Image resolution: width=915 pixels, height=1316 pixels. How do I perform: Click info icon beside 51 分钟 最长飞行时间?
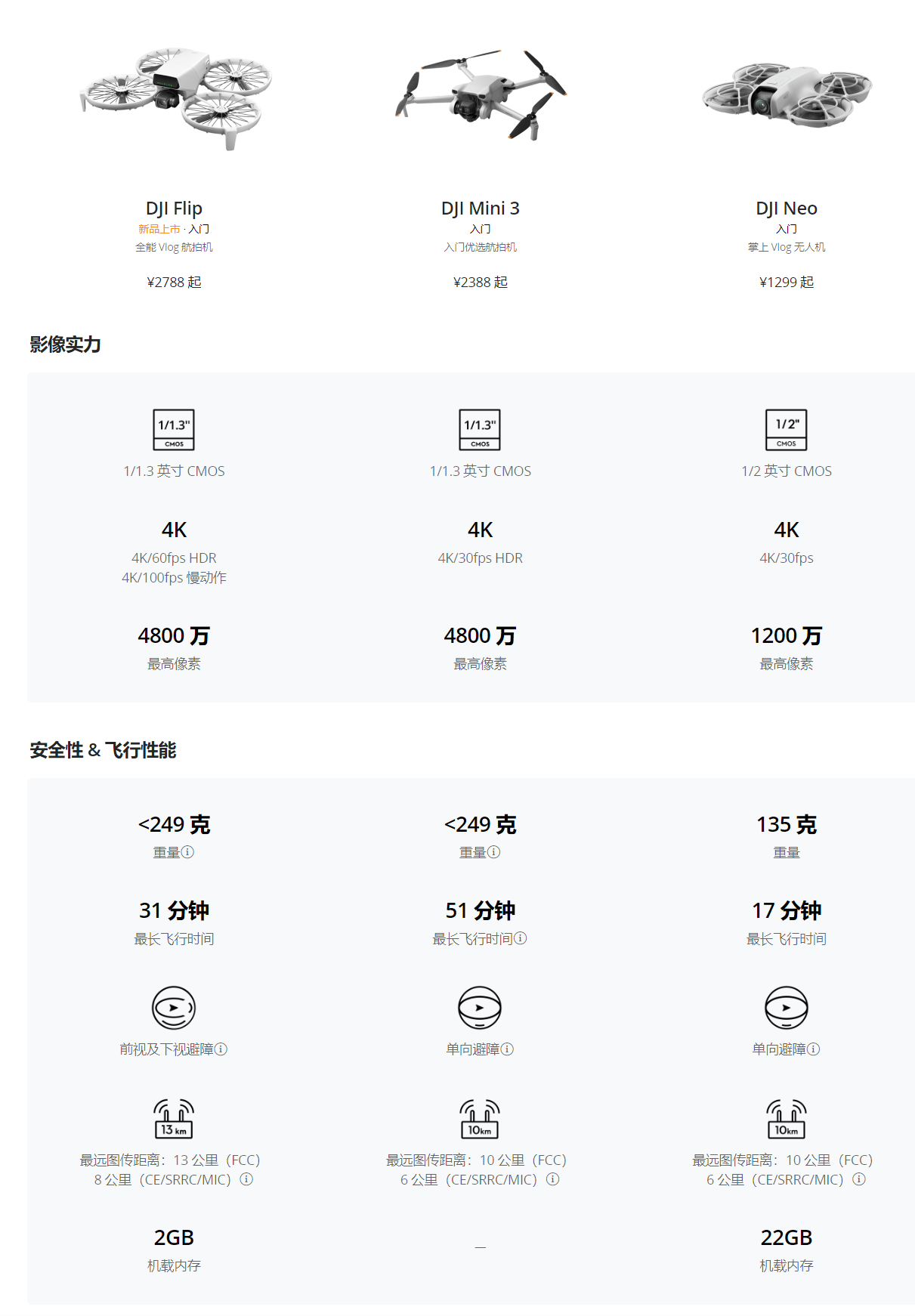tap(521, 938)
